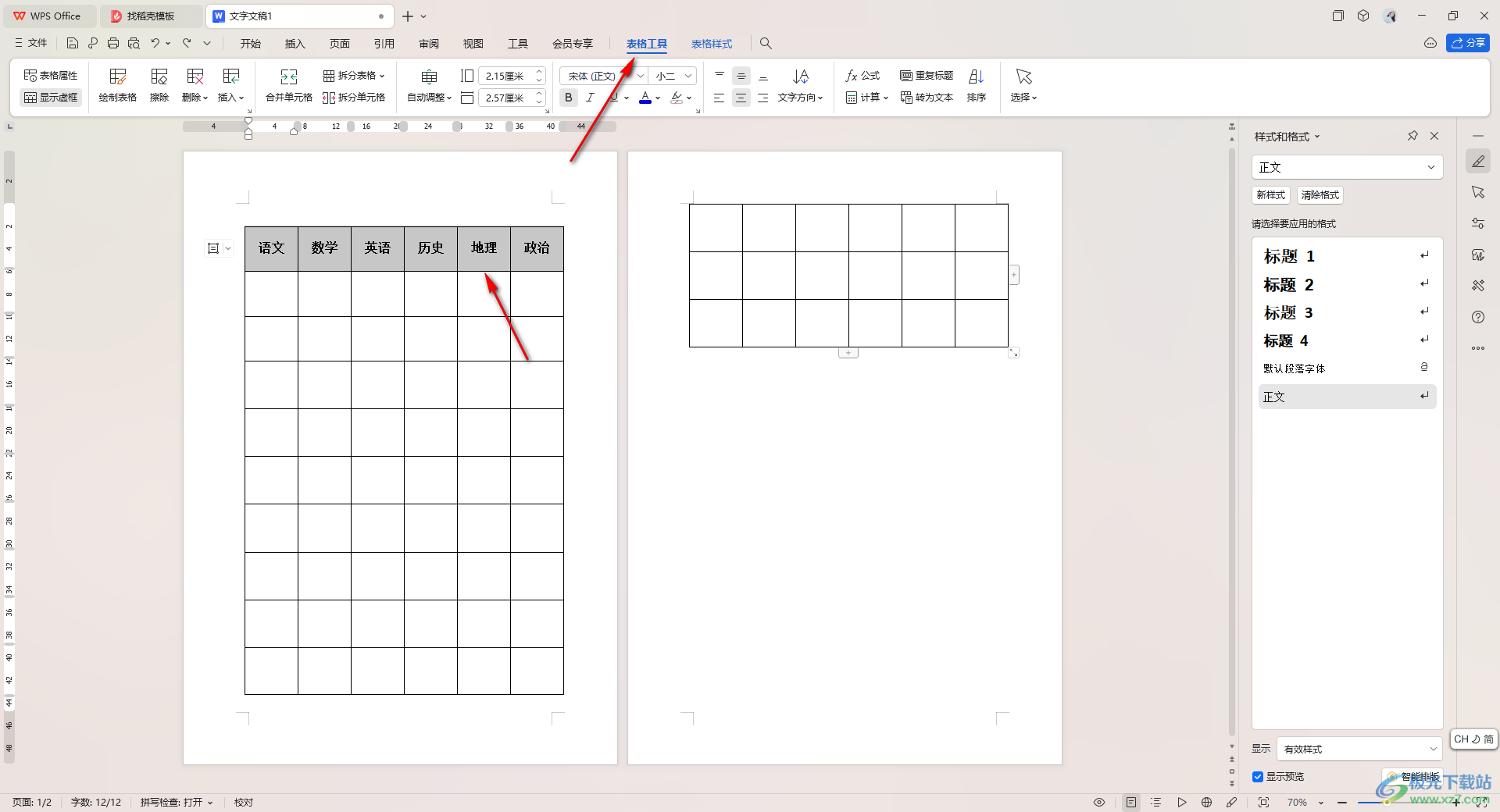The image size is (1500, 812).
Task: Click the font color red A swatch
Action: tap(645, 98)
